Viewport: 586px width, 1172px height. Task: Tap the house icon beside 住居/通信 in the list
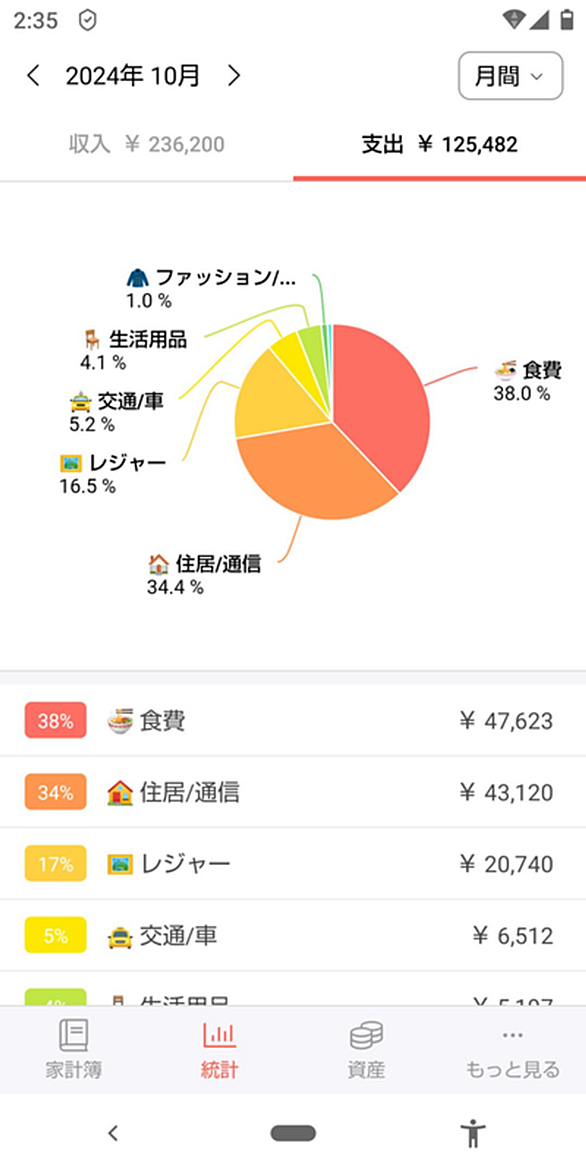(x=120, y=792)
